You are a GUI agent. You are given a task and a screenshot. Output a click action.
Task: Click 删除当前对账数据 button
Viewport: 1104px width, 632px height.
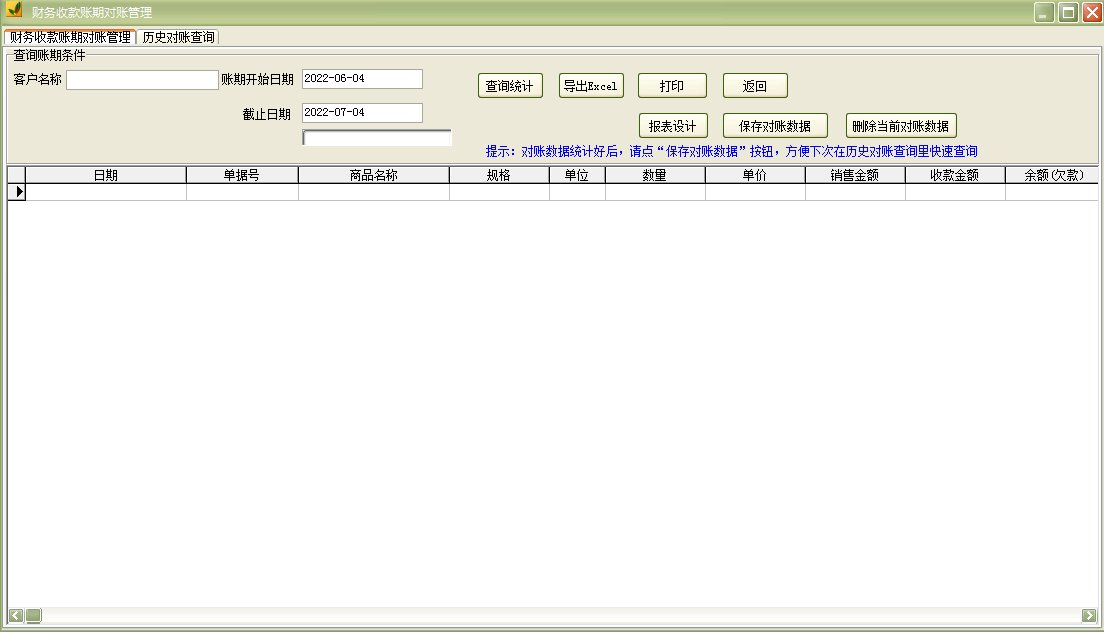point(901,126)
